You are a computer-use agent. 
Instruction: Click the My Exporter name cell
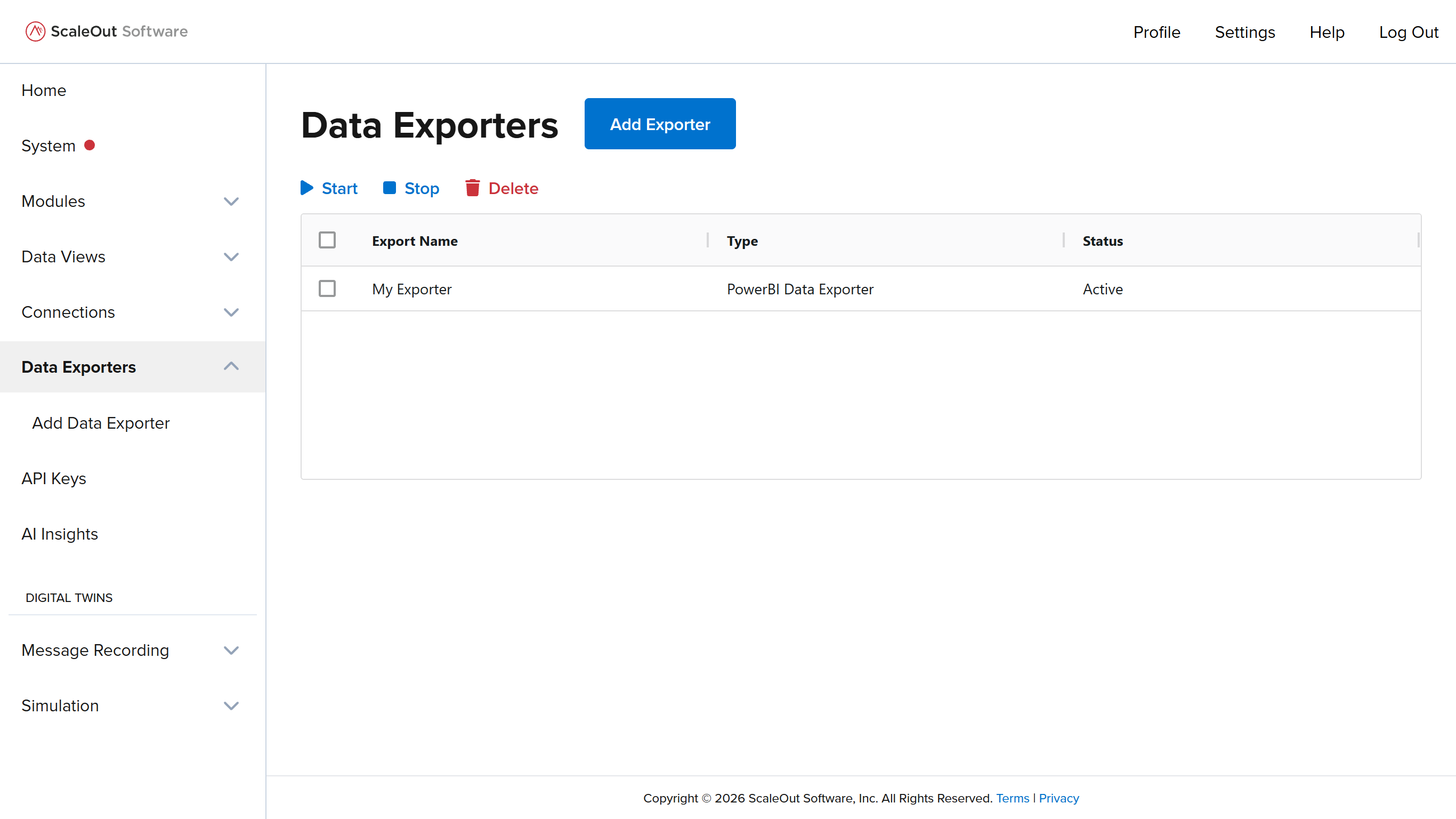tap(411, 289)
